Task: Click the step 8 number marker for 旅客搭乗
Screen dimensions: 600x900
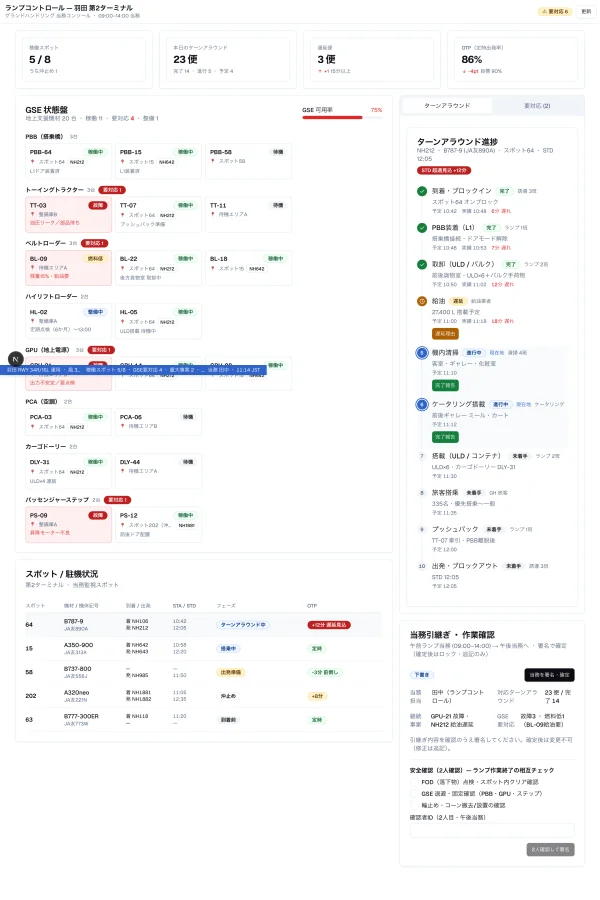Action: [x=421, y=493]
